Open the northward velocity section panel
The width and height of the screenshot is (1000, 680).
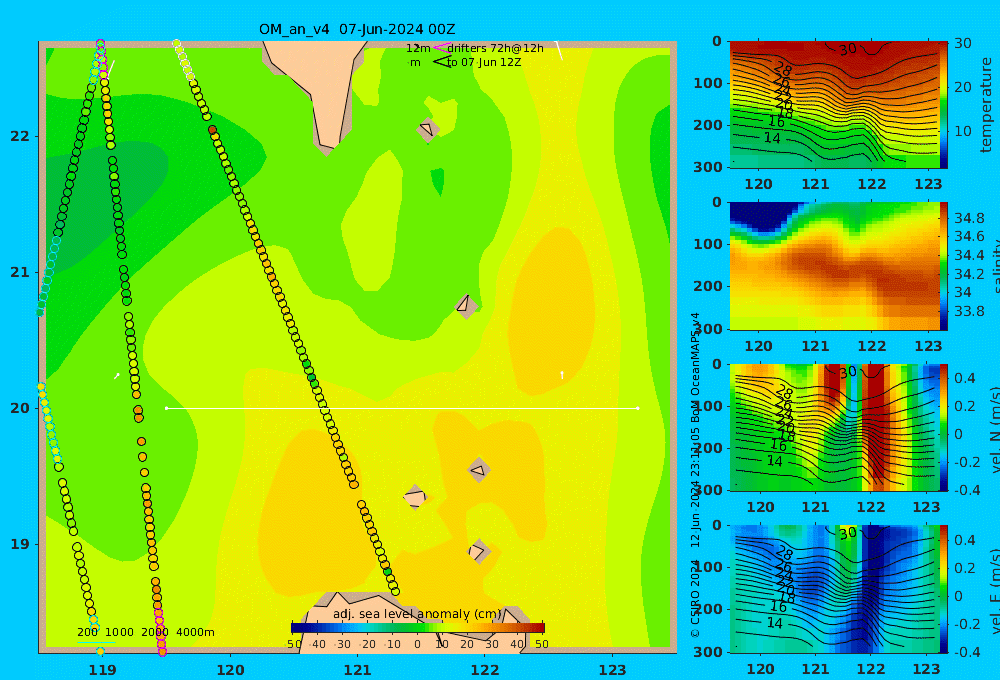pyautogui.click(x=835, y=427)
